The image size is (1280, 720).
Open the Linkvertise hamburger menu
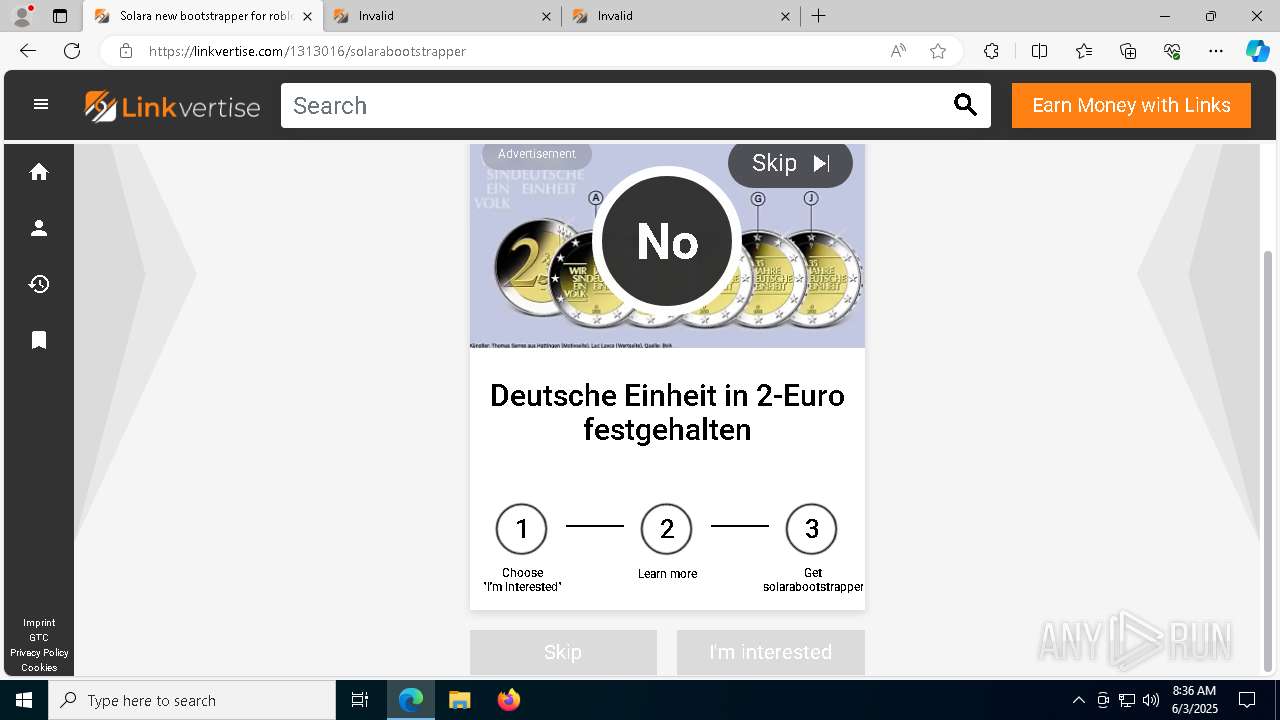pyautogui.click(x=41, y=104)
